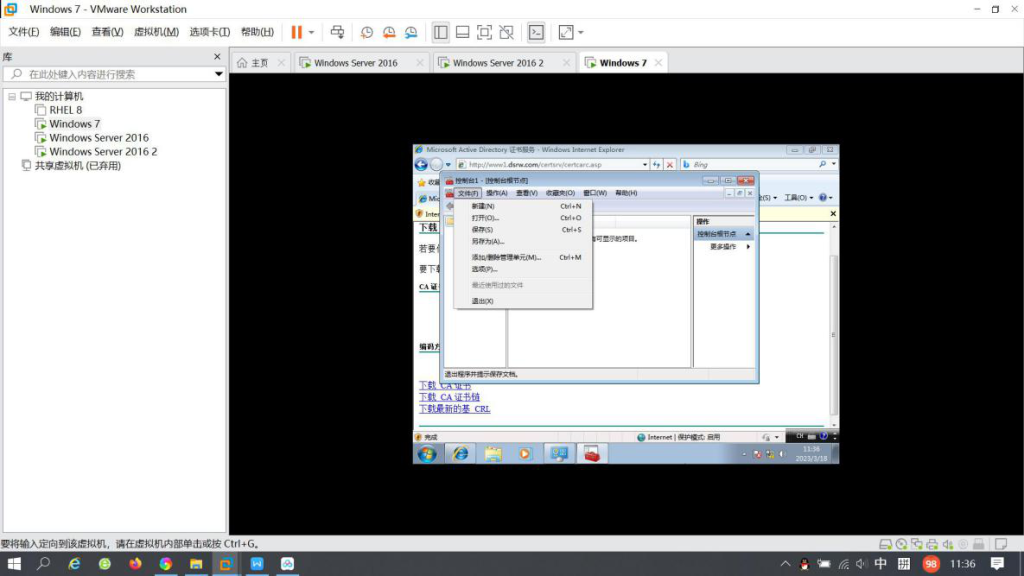The width and height of the screenshot is (1024, 576).
Task: Choose 退出(X) from the file menu
Action: pos(524,301)
